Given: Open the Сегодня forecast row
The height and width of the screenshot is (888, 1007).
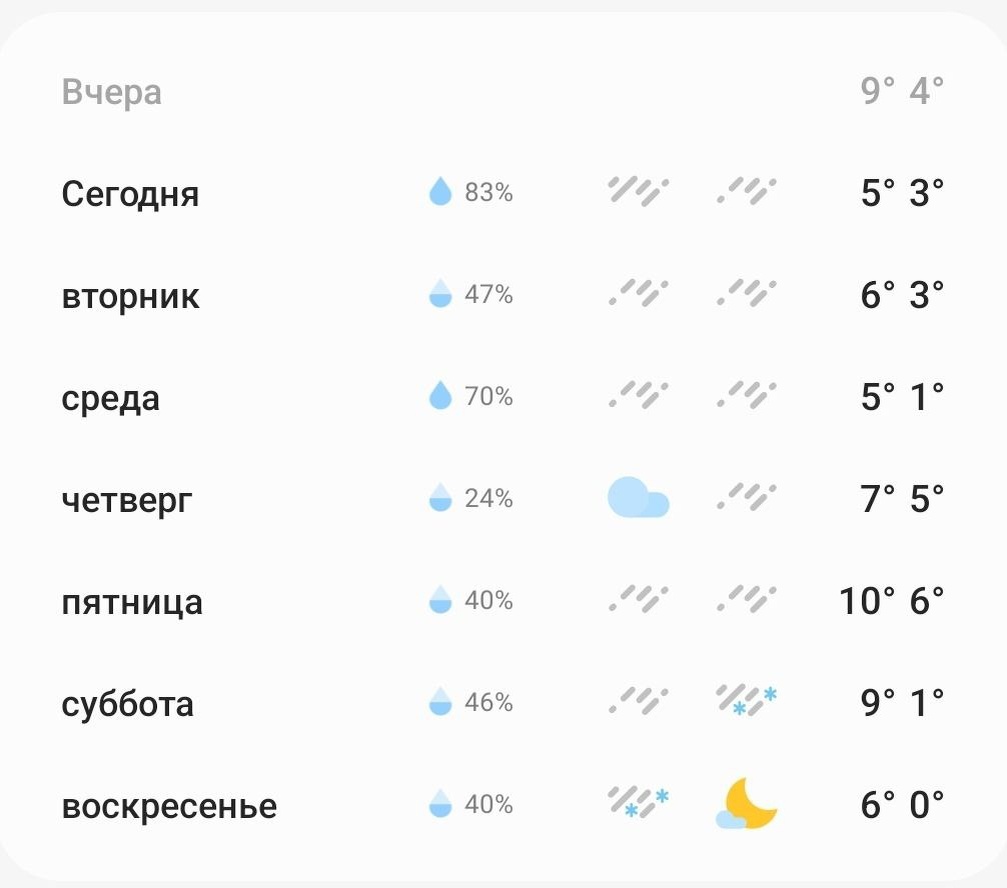Looking at the screenshot, I should 503,192.
